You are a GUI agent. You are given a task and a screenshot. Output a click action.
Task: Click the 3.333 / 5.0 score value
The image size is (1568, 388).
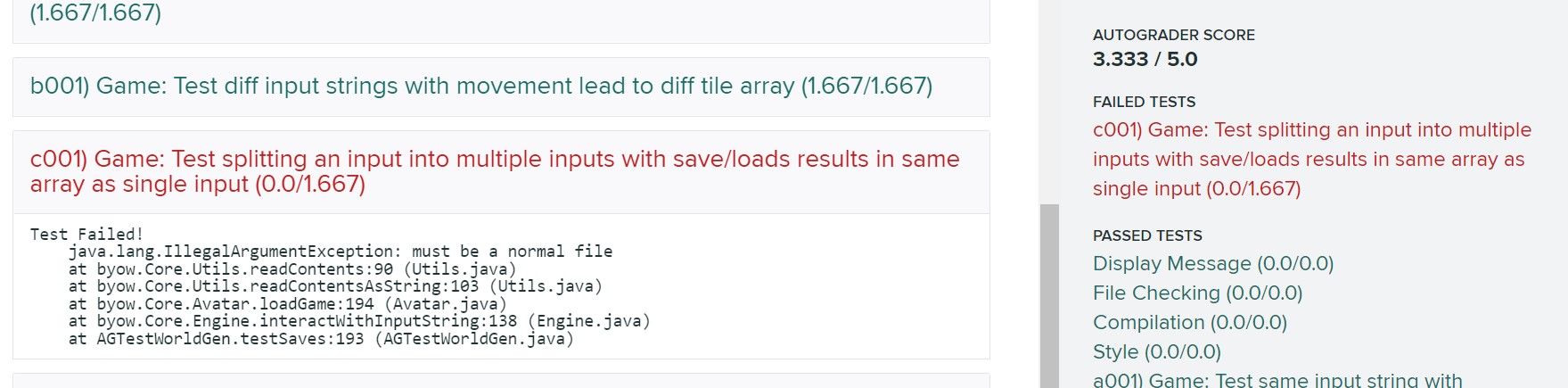point(1145,60)
